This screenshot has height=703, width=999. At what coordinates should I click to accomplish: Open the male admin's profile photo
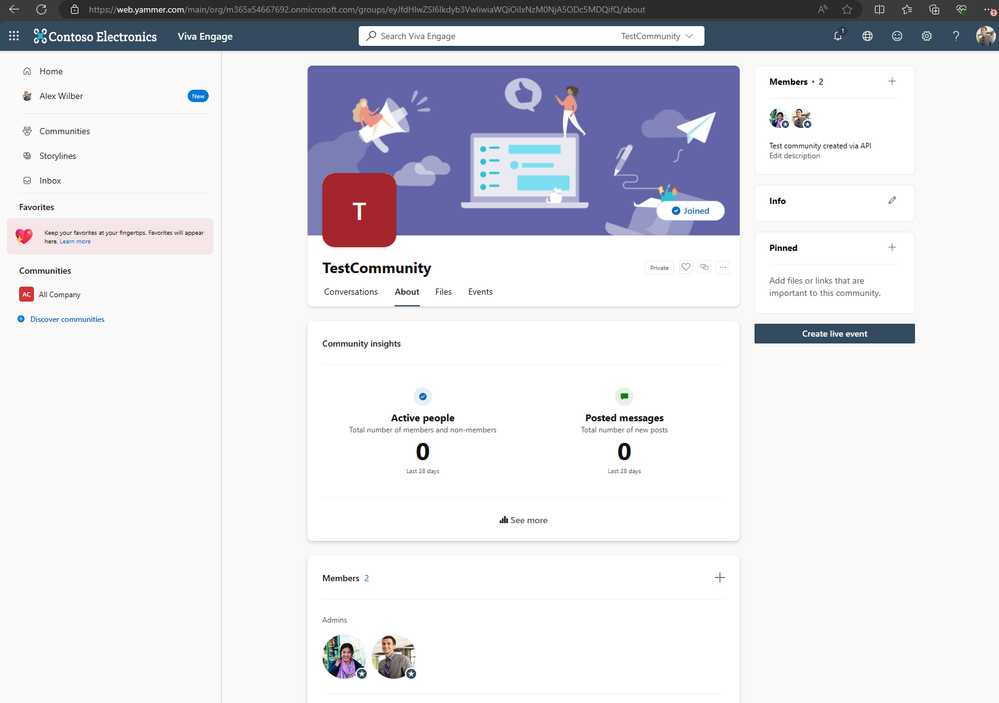[394, 656]
